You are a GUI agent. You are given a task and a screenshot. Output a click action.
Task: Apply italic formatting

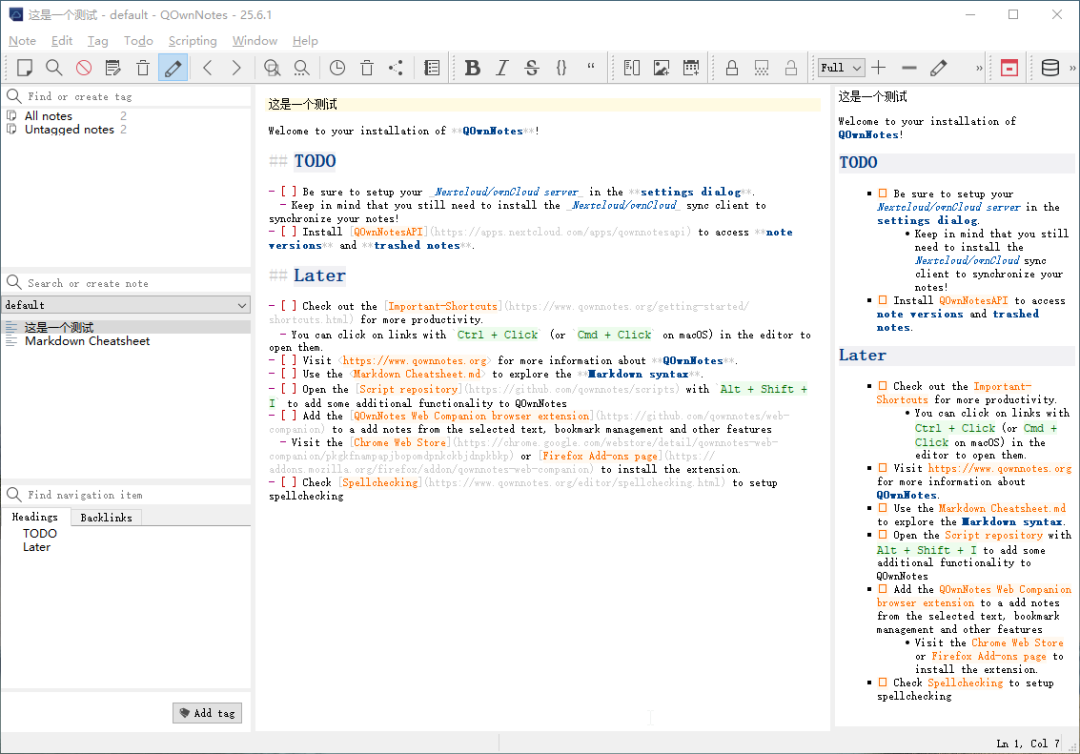pos(502,67)
